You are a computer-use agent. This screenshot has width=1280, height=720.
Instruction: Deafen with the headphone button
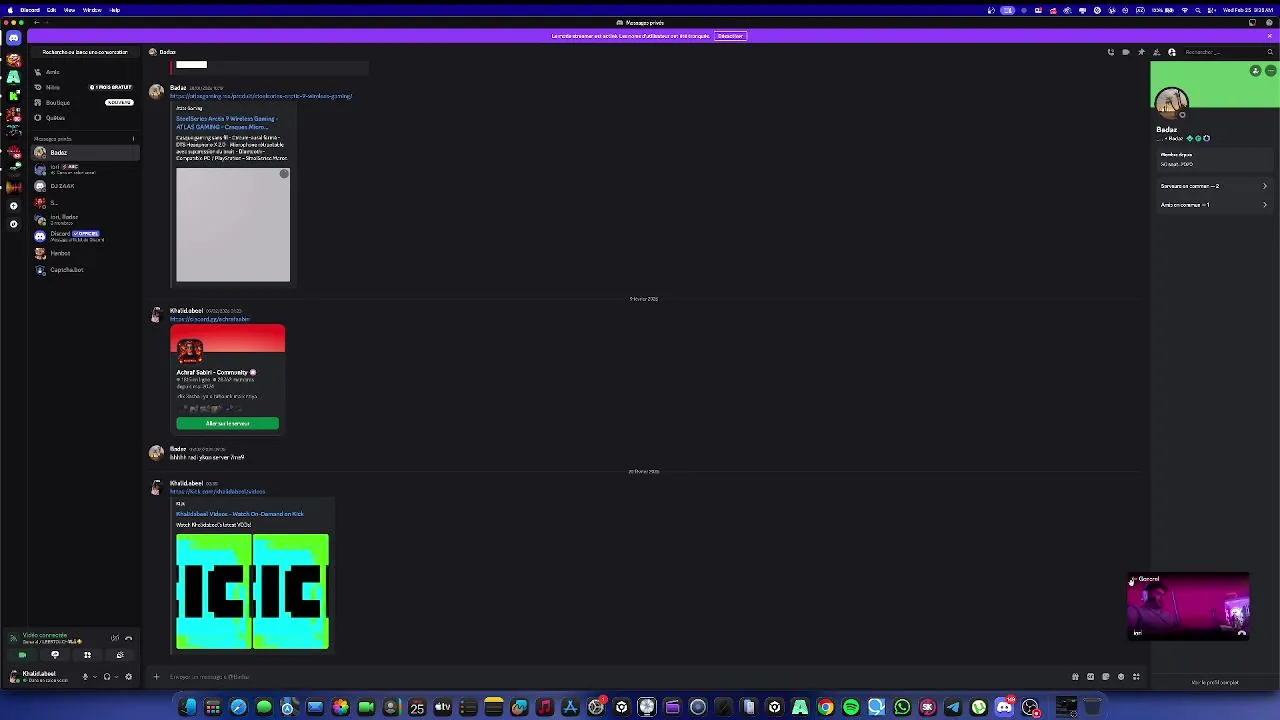107,677
